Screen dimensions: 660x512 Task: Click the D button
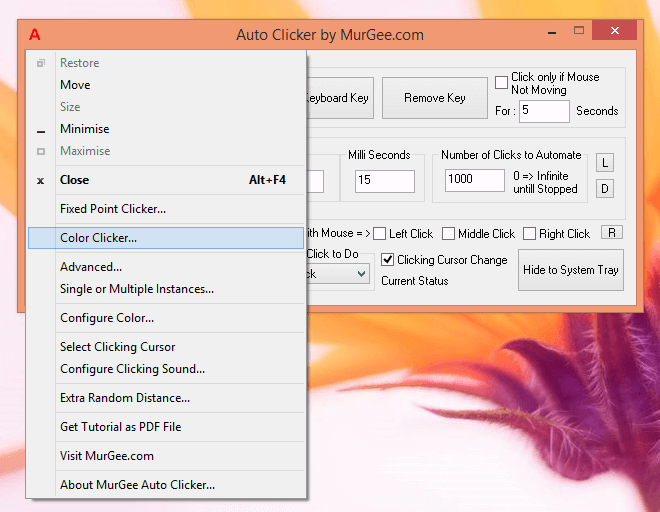pos(605,189)
